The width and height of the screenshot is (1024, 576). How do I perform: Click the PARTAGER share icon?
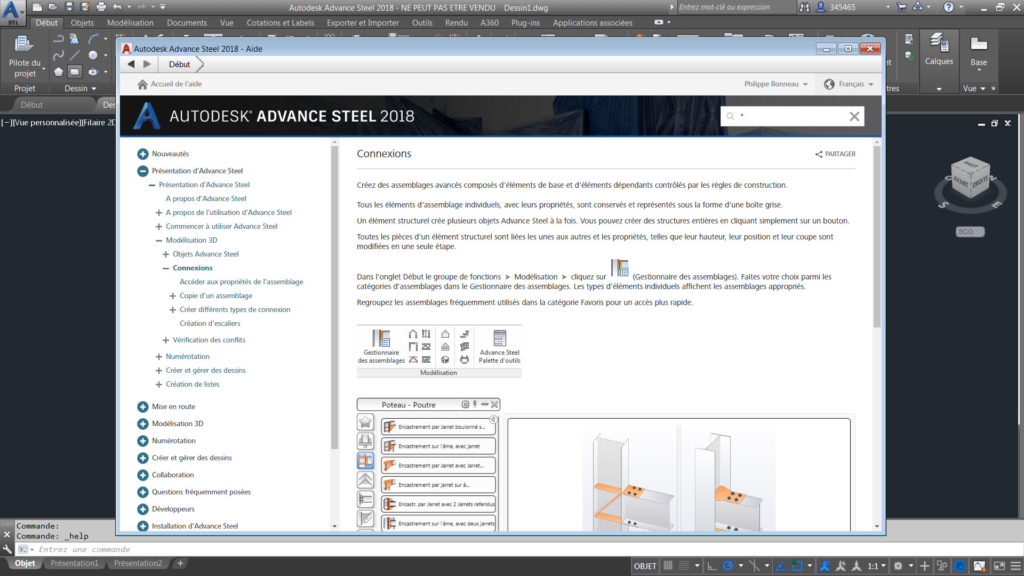coord(818,154)
